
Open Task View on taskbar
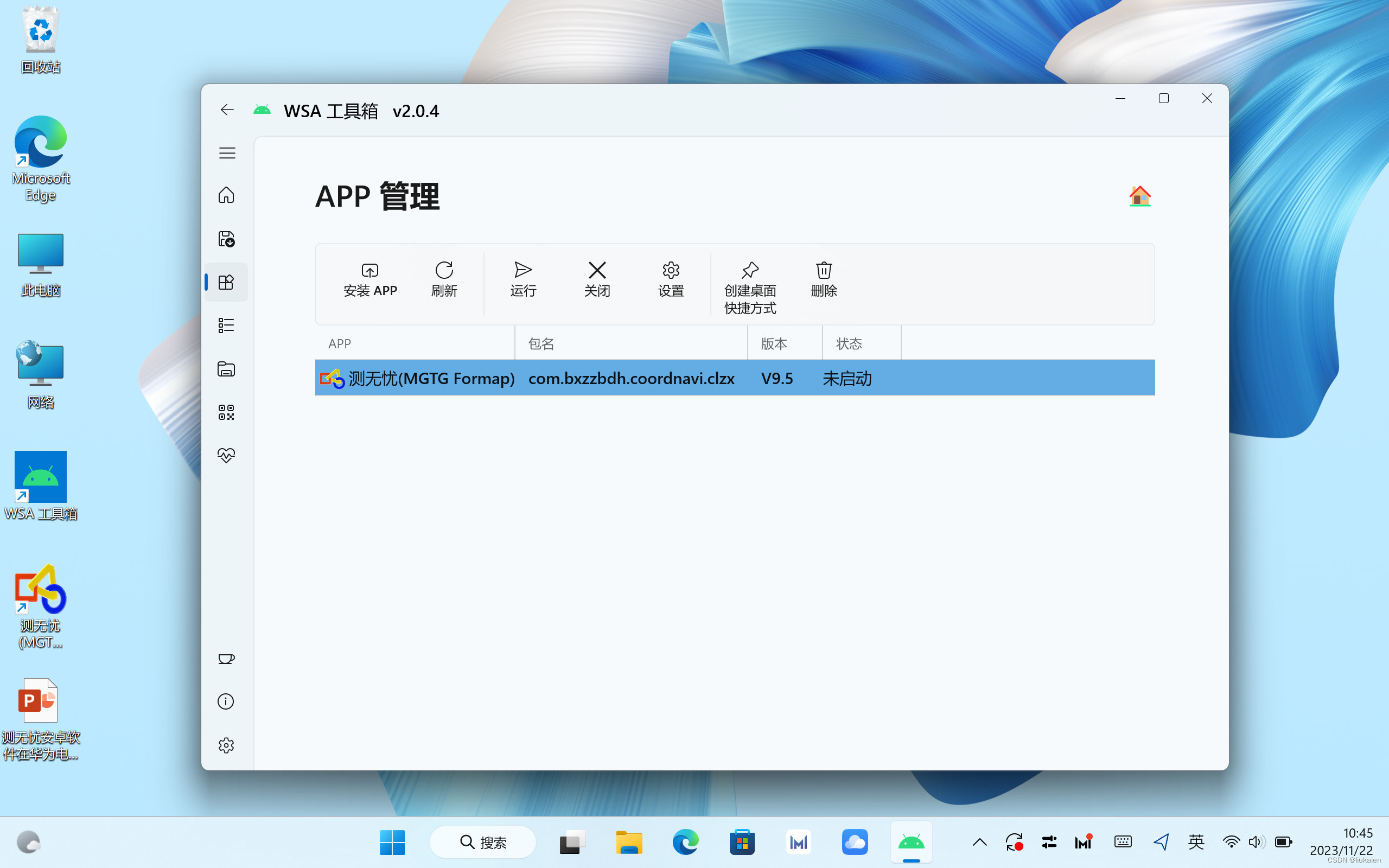572,842
